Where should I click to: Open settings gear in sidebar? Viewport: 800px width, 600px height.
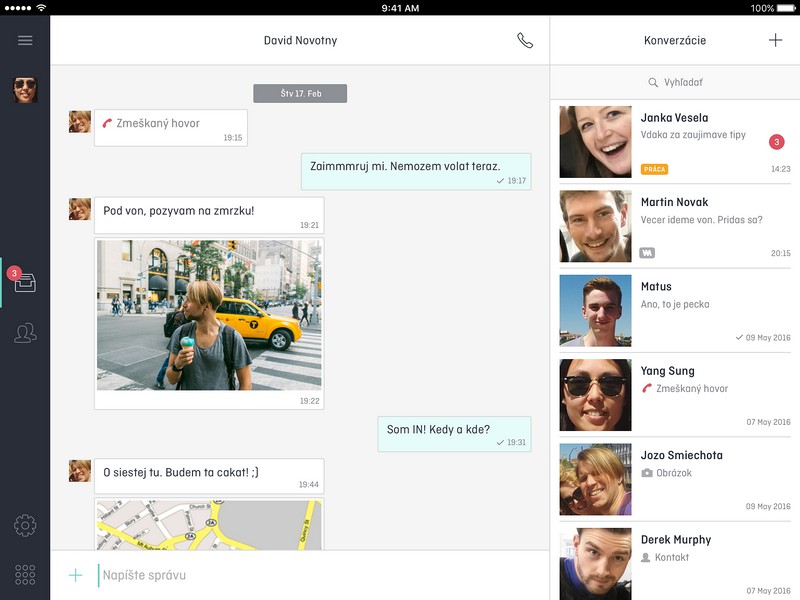pos(25,525)
